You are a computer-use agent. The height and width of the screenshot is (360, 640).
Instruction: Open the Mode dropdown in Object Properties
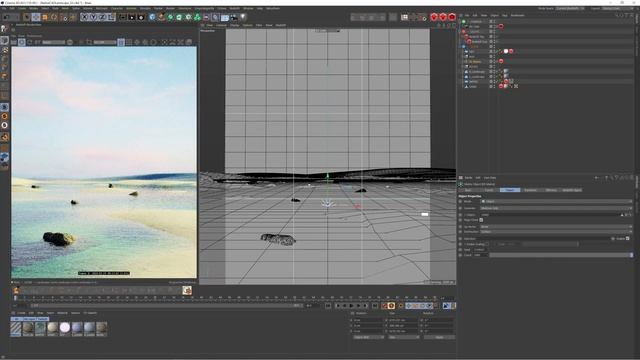tap(556, 202)
